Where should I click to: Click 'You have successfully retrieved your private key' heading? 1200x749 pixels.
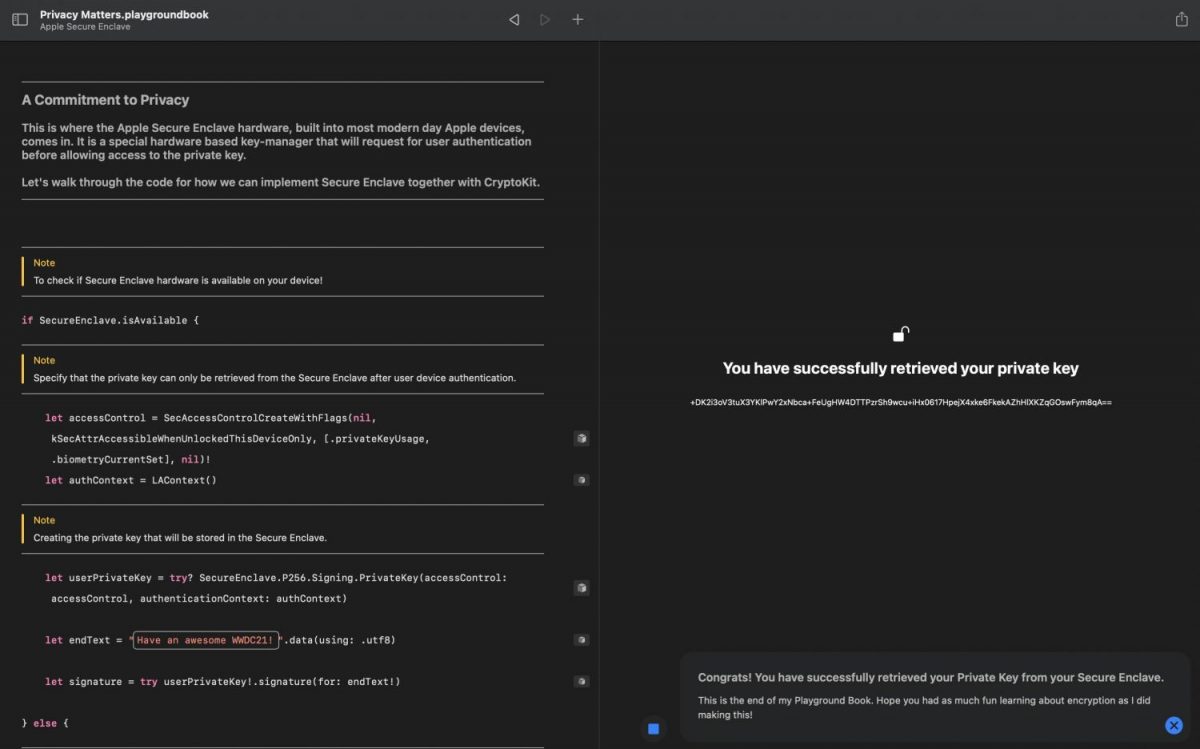point(901,368)
